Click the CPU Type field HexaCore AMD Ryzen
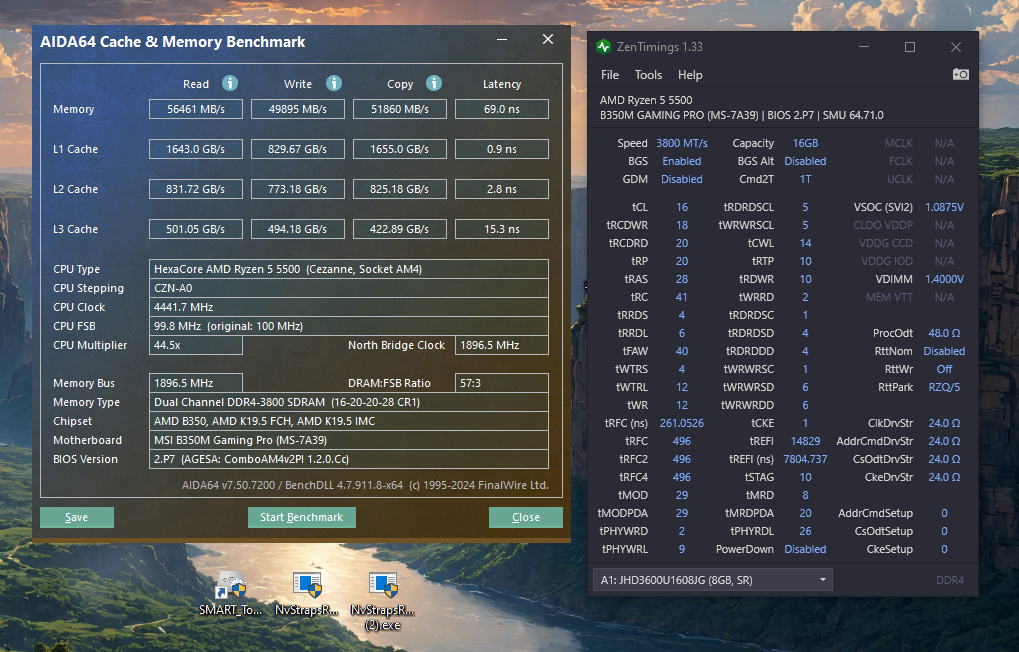 click(349, 269)
